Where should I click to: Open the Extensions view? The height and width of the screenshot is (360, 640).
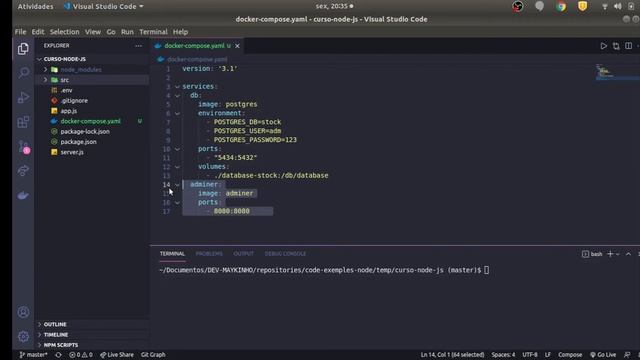point(23,122)
